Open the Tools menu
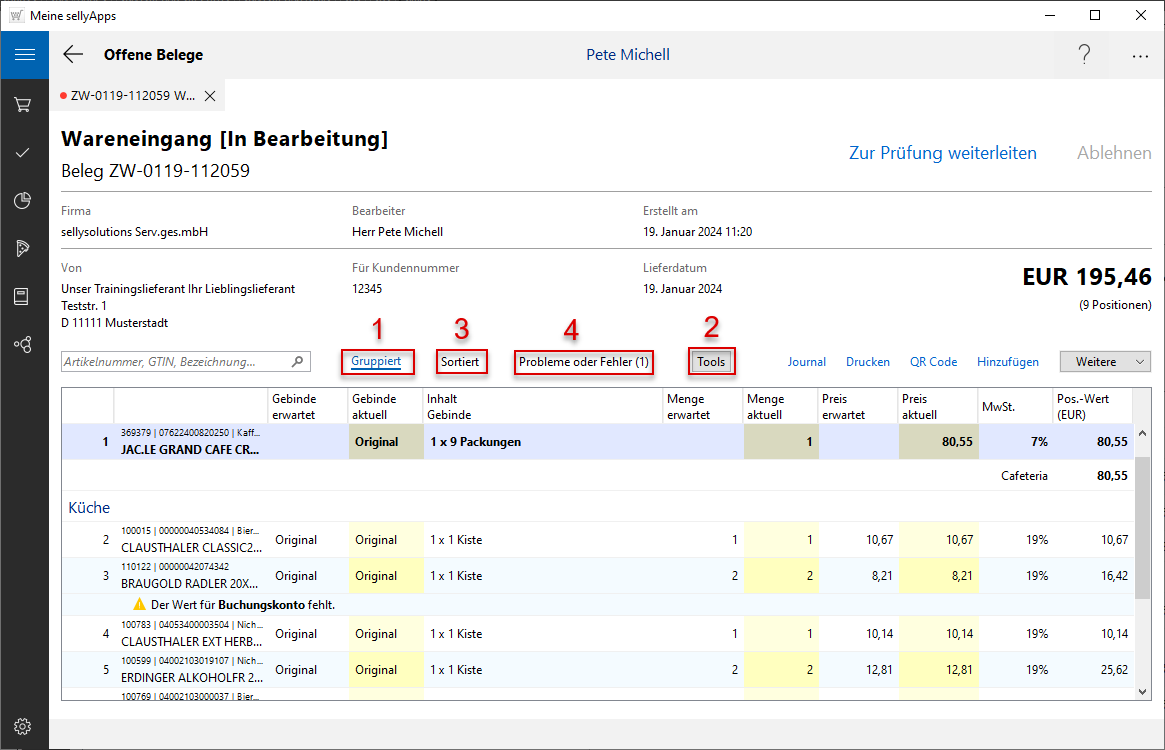This screenshot has height=750, width=1165. coord(711,362)
